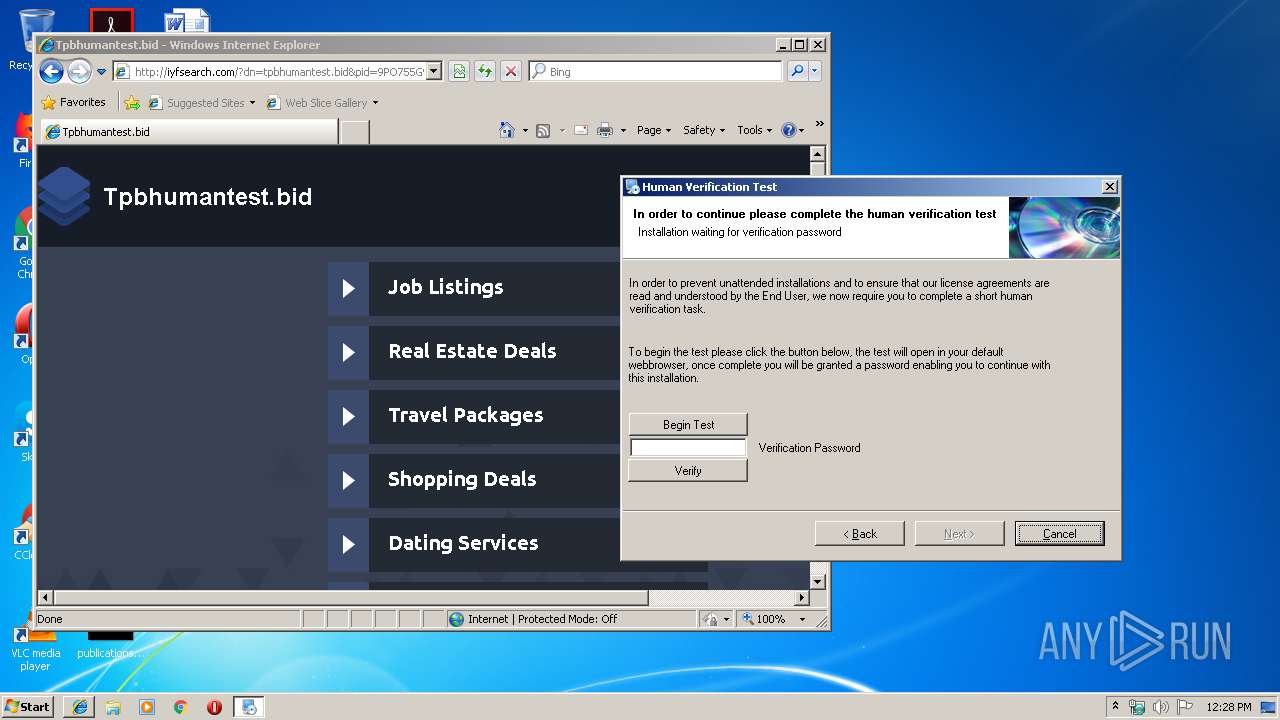Go back with IE Back arrow
This screenshot has width=1280, height=720.
click(x=52, y=71)
